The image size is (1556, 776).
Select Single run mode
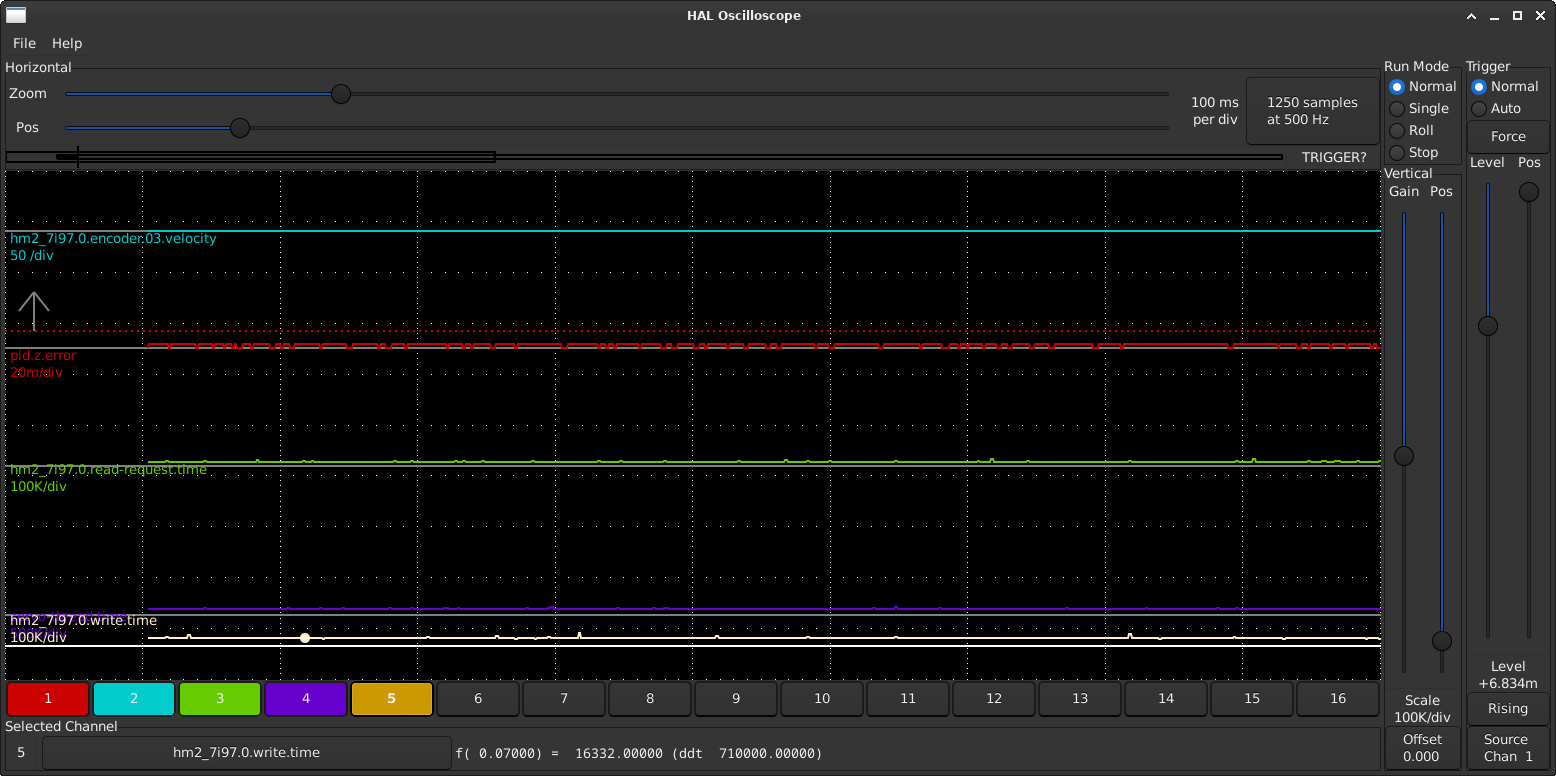click(1397, 109)
